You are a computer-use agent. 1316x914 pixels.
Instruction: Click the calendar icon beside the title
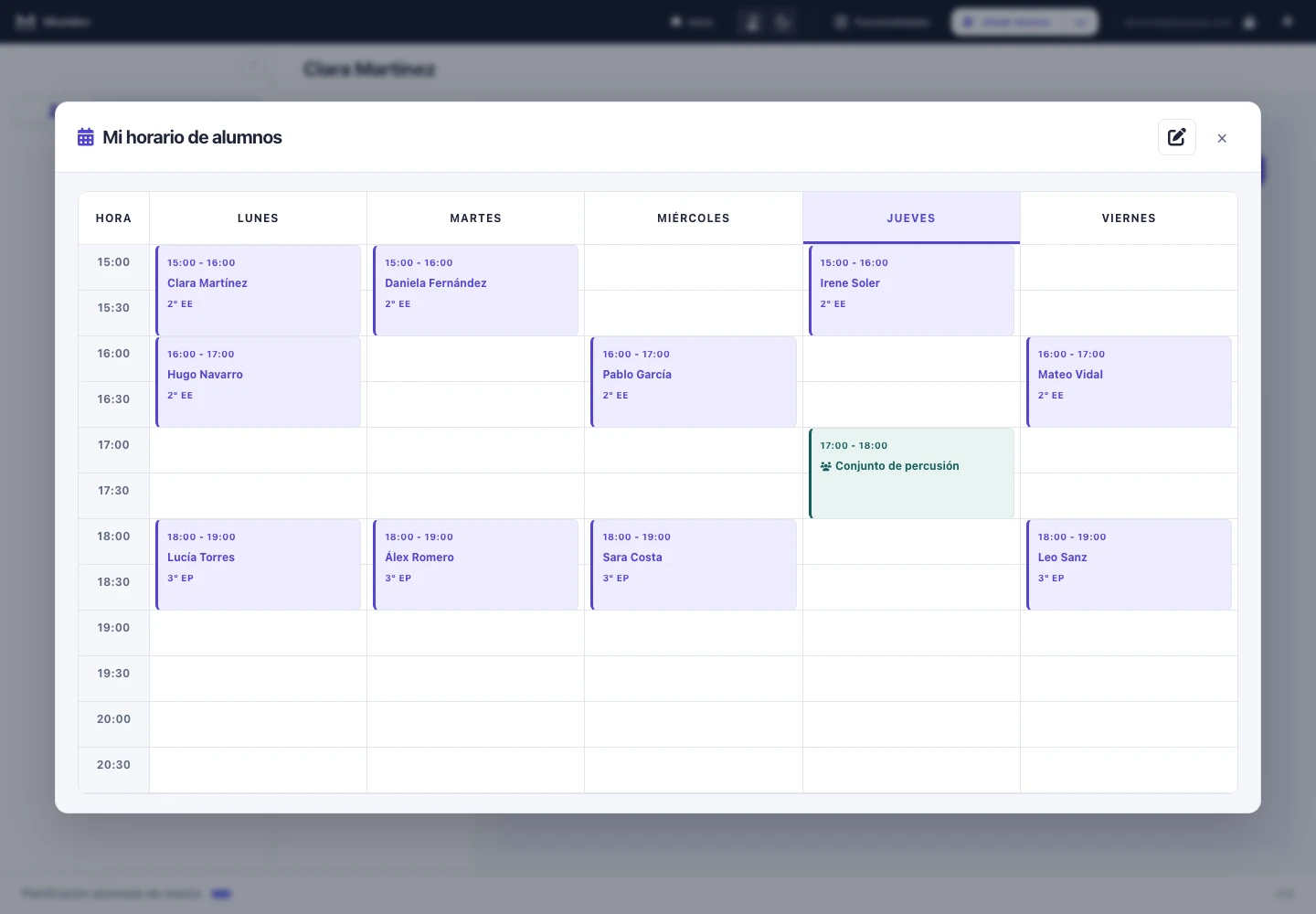(86, 137)
